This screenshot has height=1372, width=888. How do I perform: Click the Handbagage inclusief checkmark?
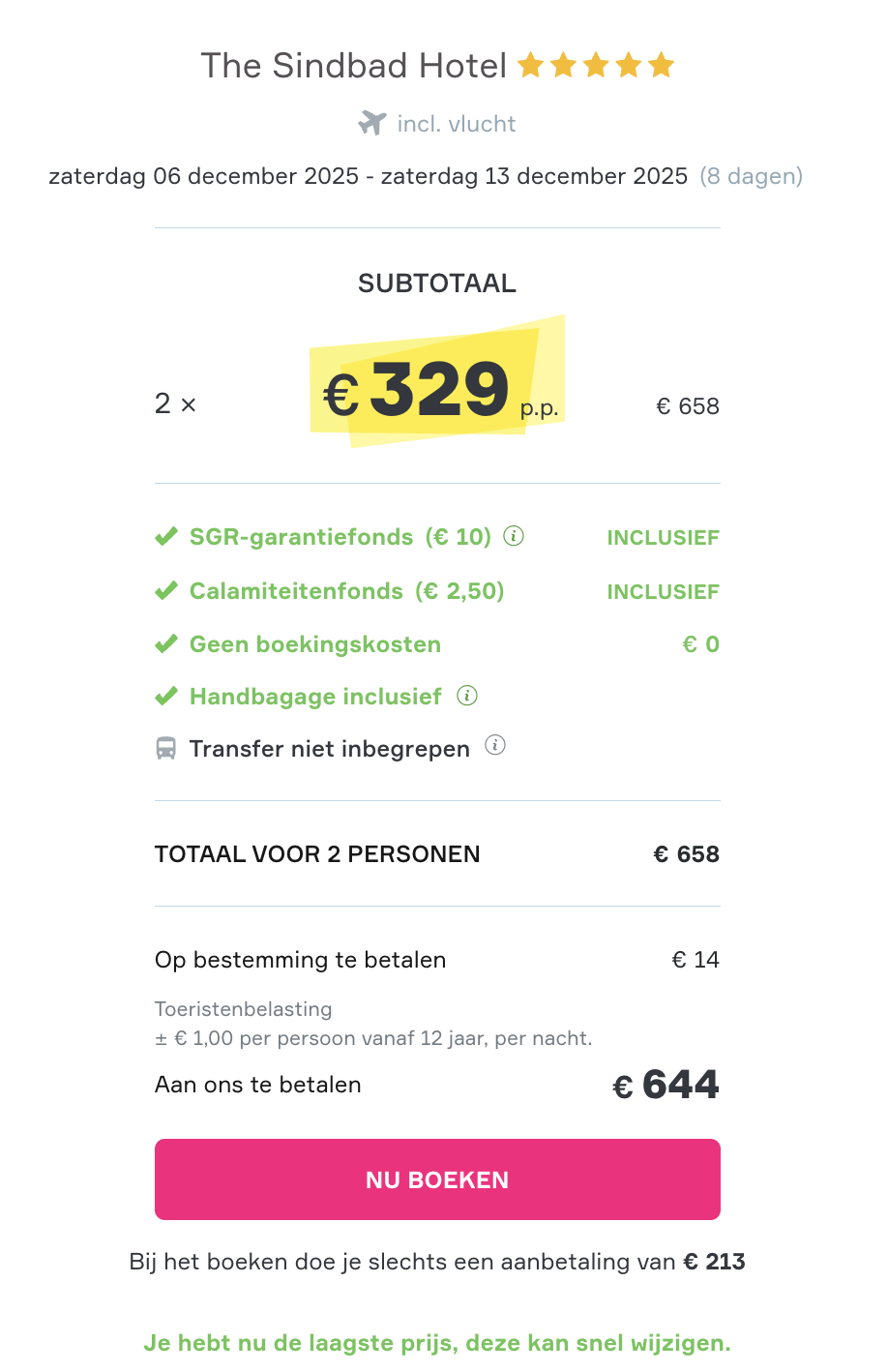(x=166, y=697)
